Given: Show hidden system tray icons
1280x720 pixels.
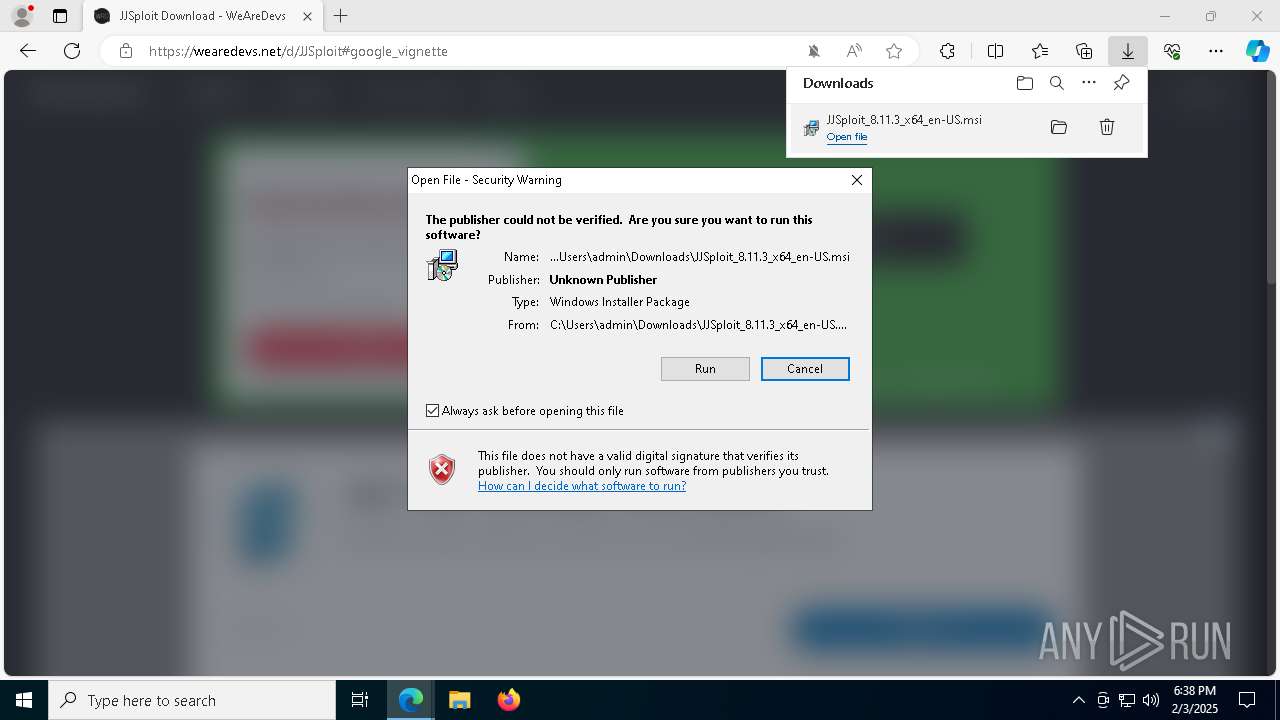Looking at the screenshot, I should point(1078,700).
